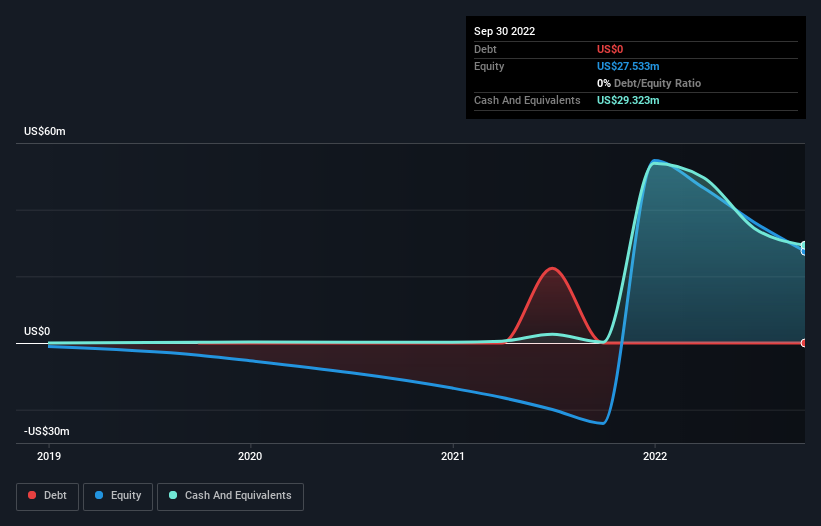Image resolution: width=821 pixels, height=526 pixels.
Task: Click the US$0 y-axis label
Action: click(x=37, y=331)
